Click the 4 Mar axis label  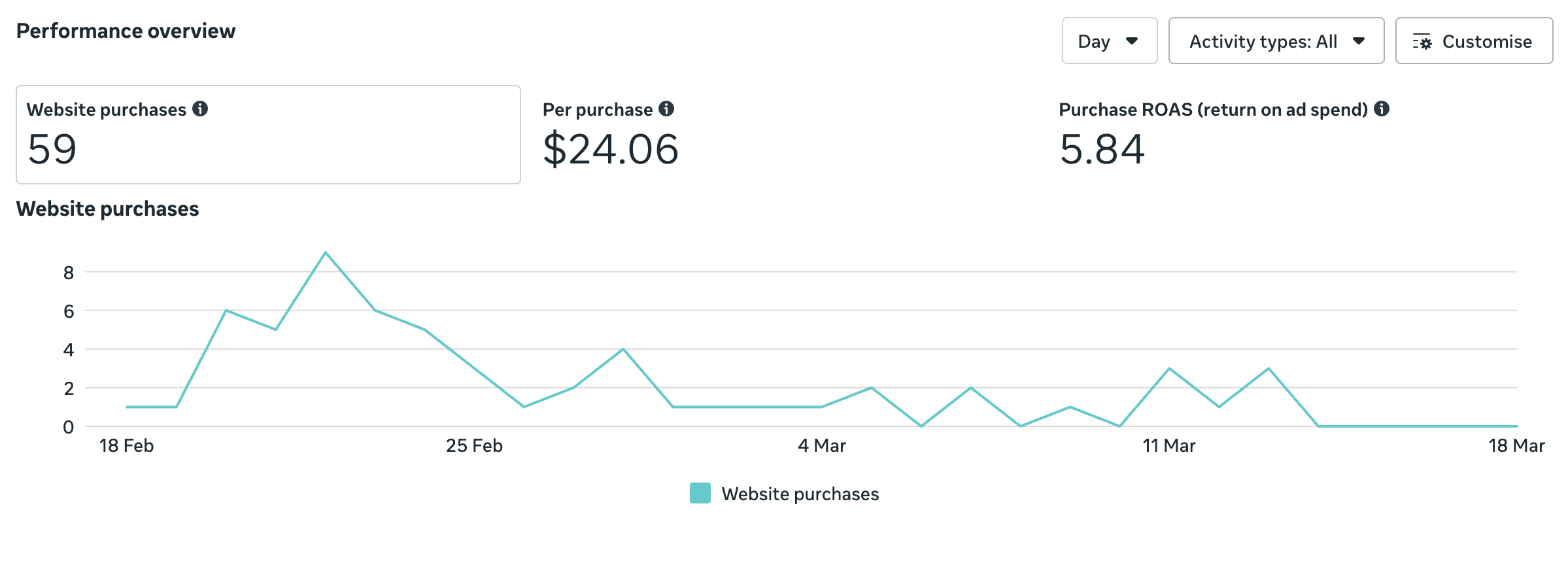pos(822,446)
